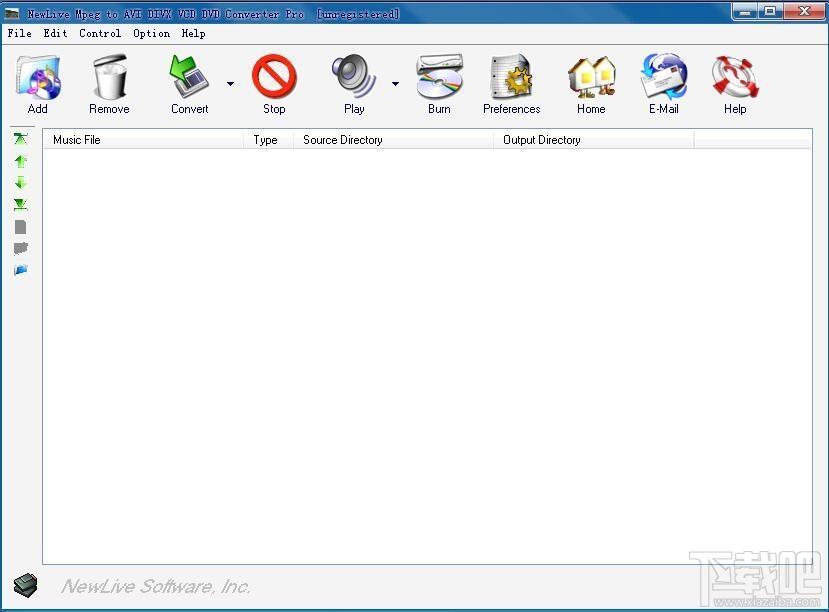The height and width of the screenshot is (612, 829).
Task: Open the Help menu in menu bar
Action: point(194,33)
